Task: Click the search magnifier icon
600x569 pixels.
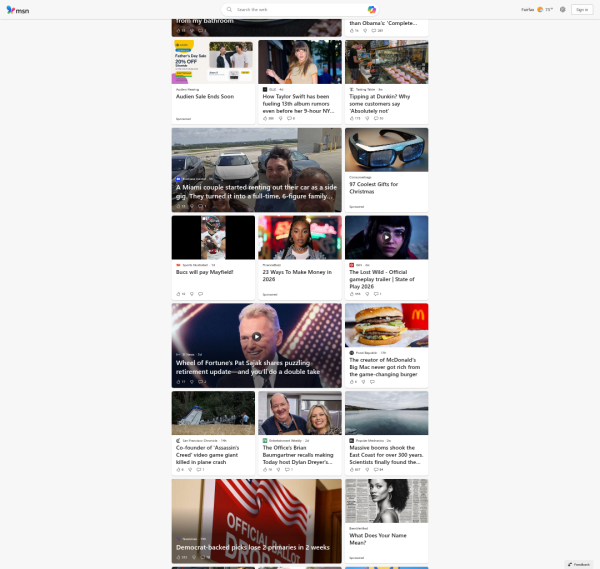Action: (x=229, y=10)
